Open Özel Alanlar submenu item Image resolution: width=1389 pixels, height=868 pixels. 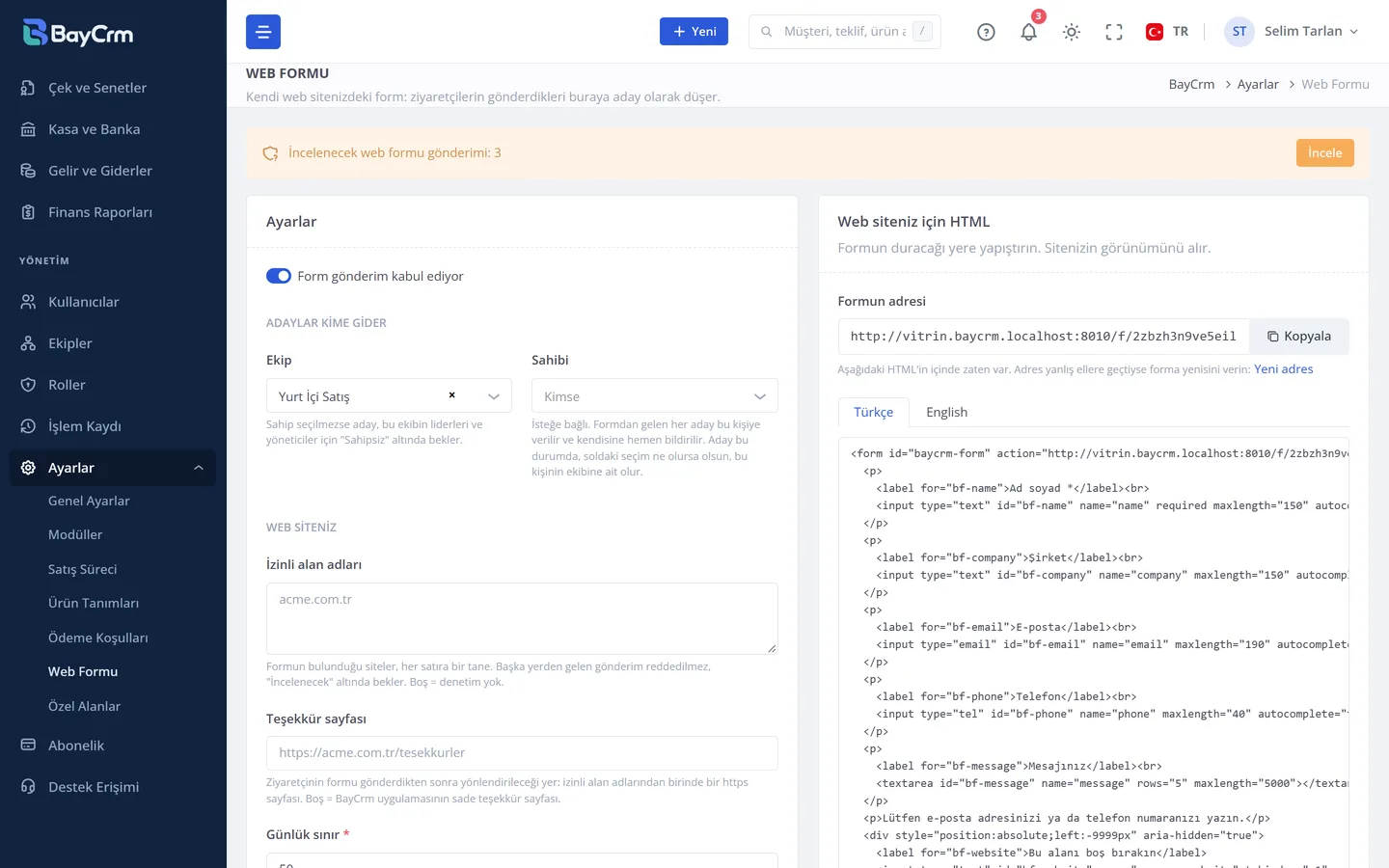tap(85, 706)
